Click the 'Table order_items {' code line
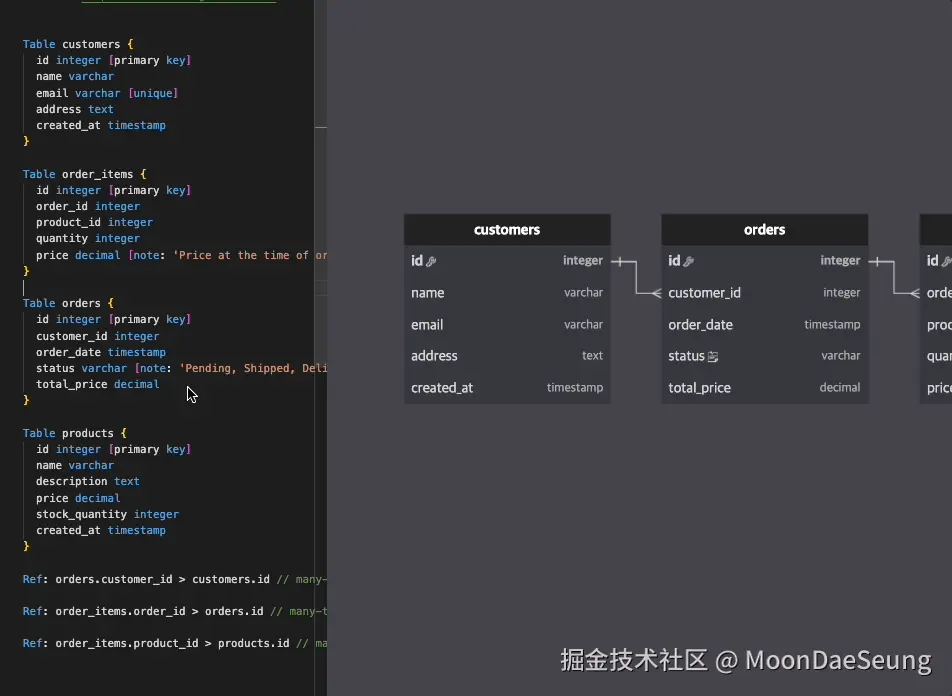Image resolution: width=952 pixels, height=696 pixels. tap(84, 174)
